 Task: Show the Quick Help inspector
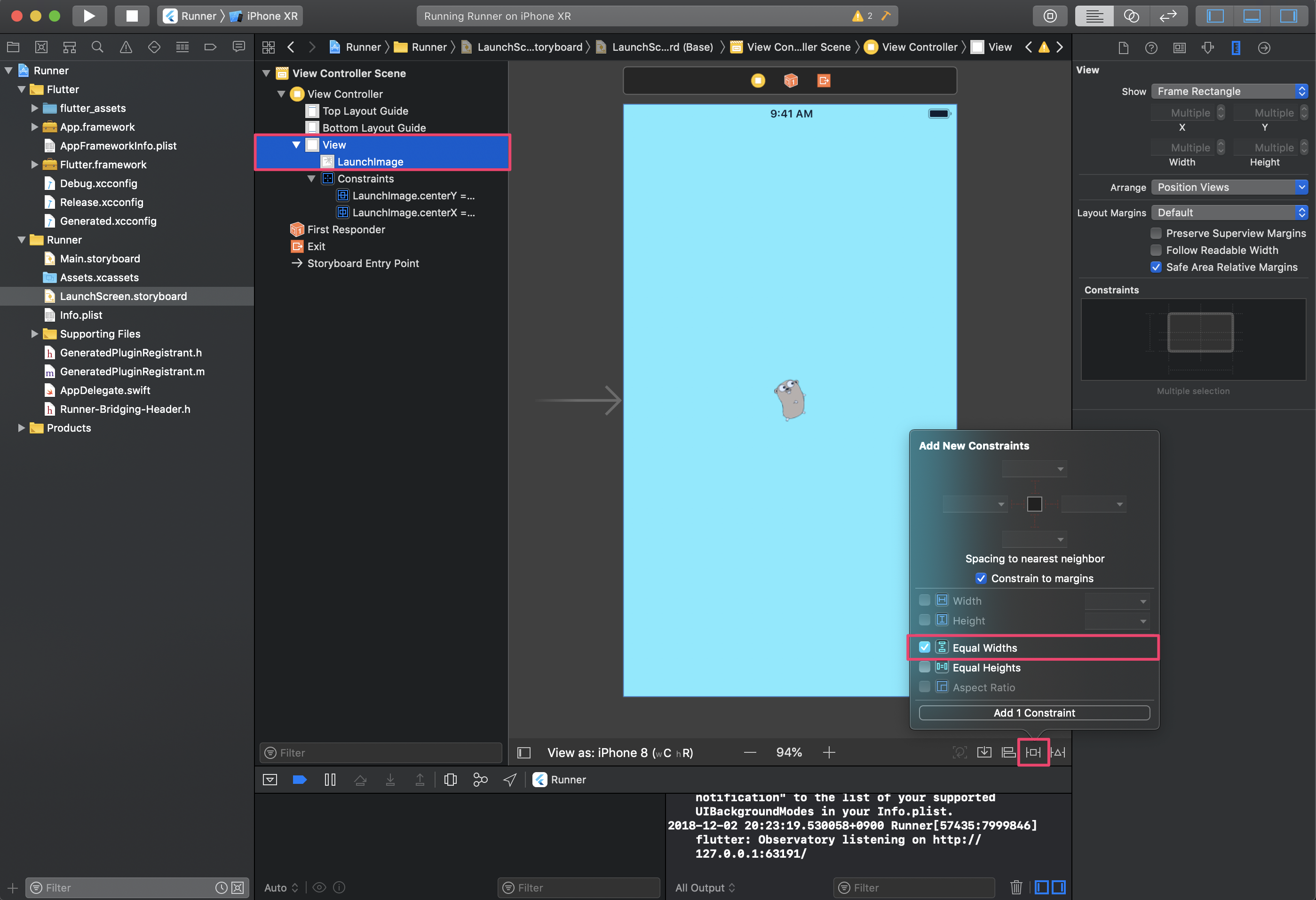(1151, 47)
